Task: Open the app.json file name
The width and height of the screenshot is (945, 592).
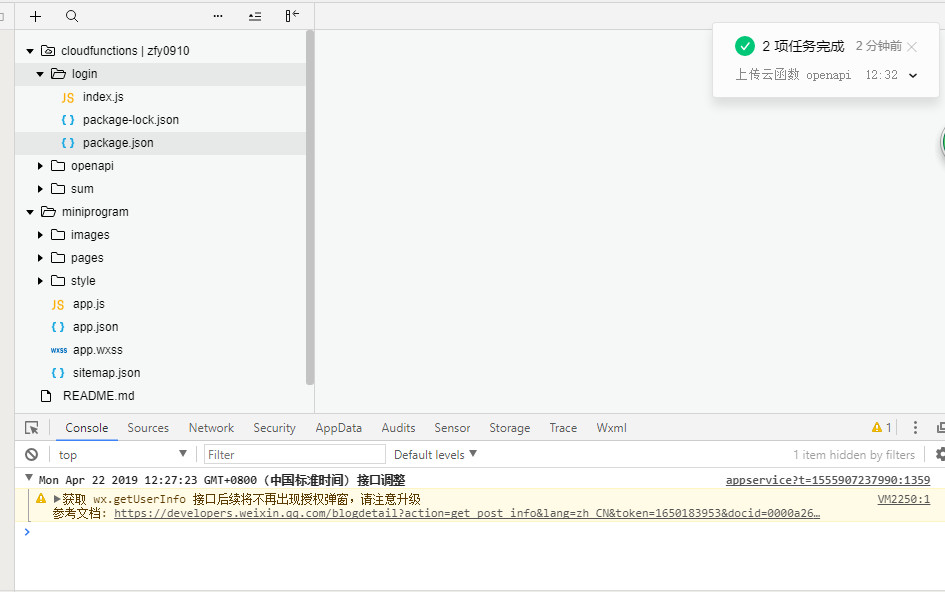Action: tap(96, 327)
